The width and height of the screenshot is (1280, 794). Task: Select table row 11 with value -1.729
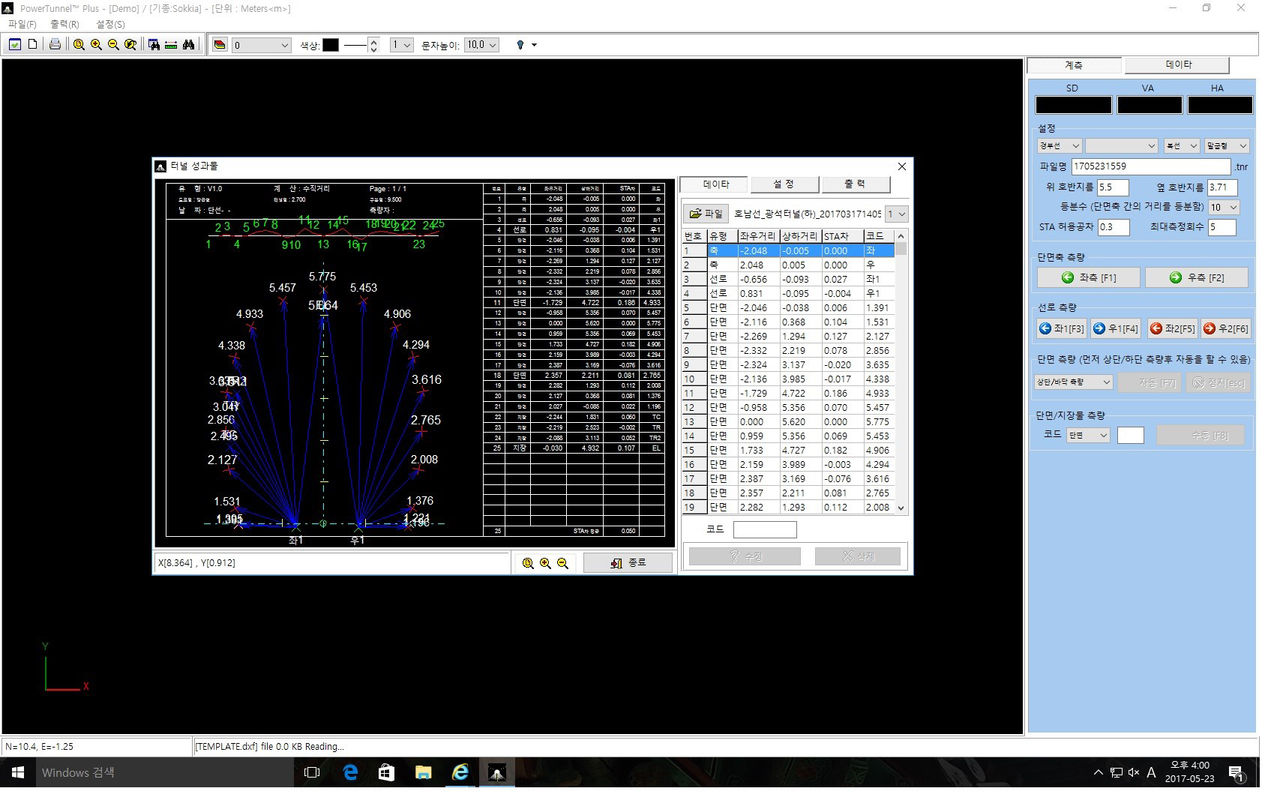click(x=788, y=394)
